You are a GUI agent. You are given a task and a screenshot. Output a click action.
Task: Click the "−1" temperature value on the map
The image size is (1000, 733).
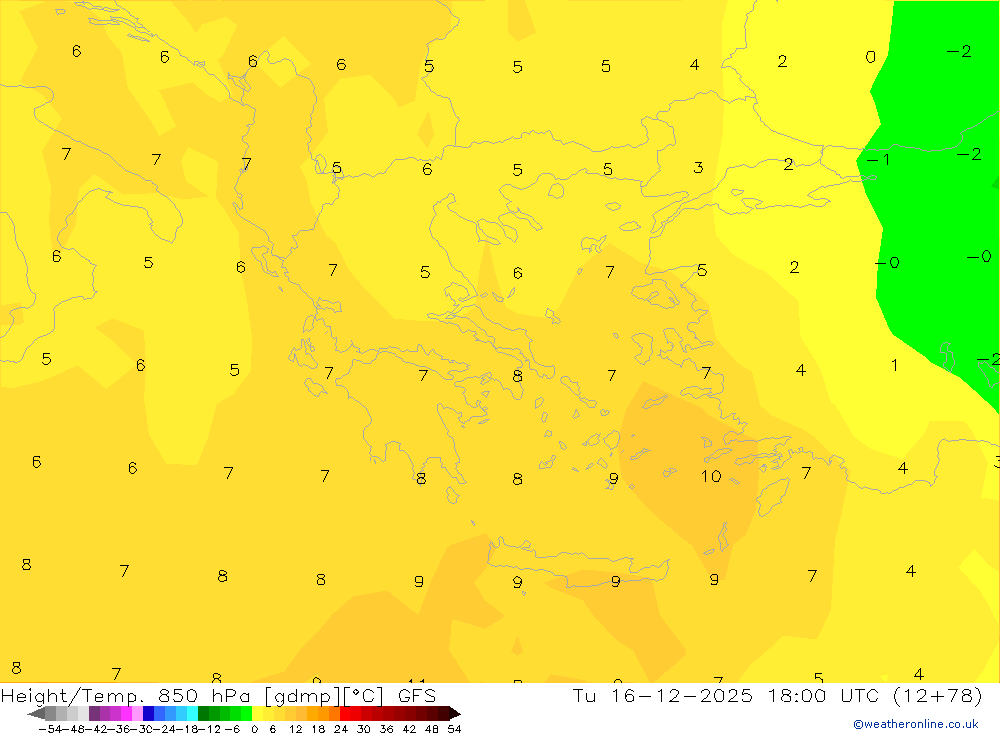point(878,159)
